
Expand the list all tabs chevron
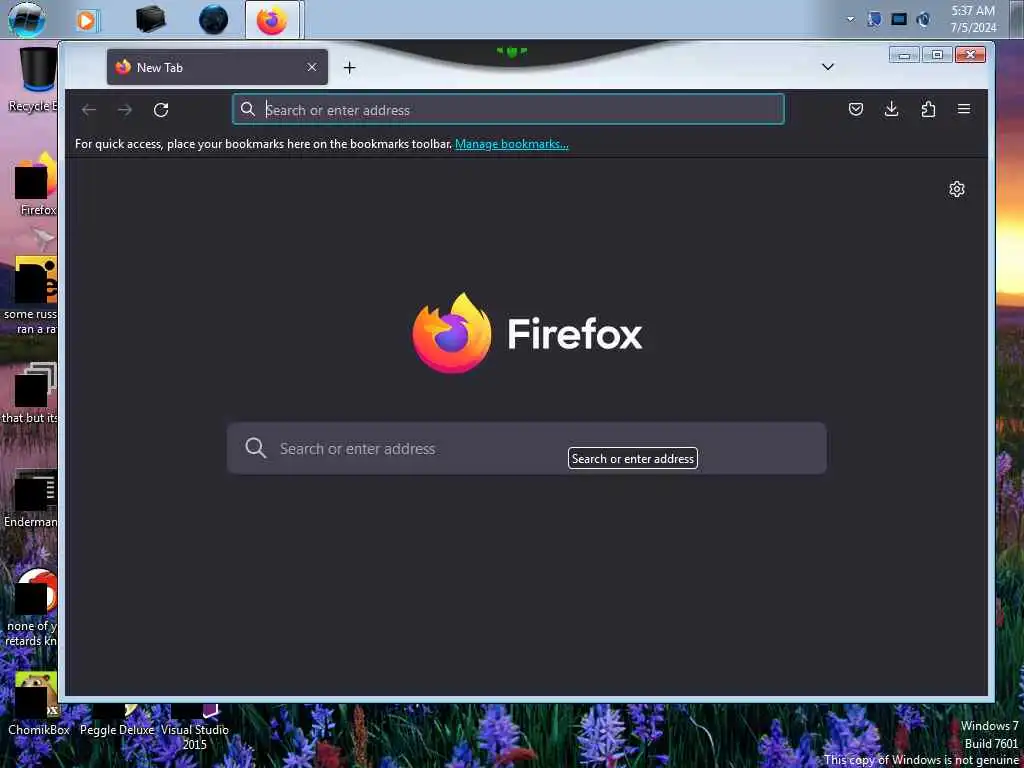(x=827, y=67)
